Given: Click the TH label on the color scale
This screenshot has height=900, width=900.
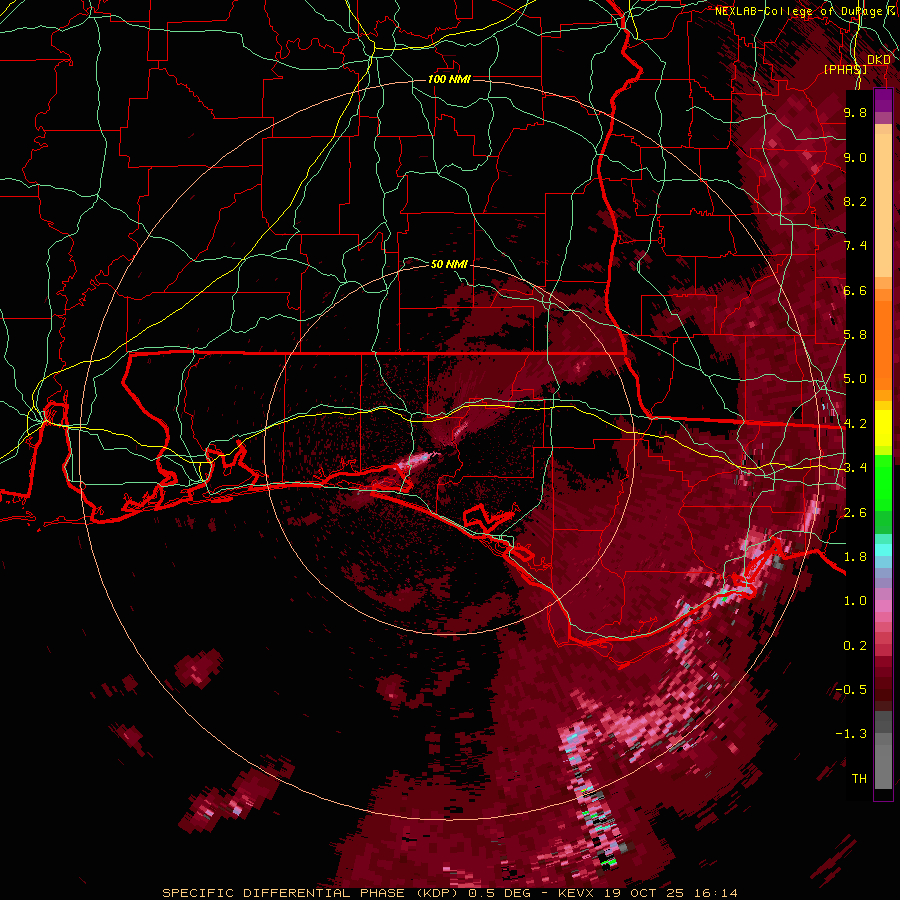Looking at the screenshot, I should [859, 779].
